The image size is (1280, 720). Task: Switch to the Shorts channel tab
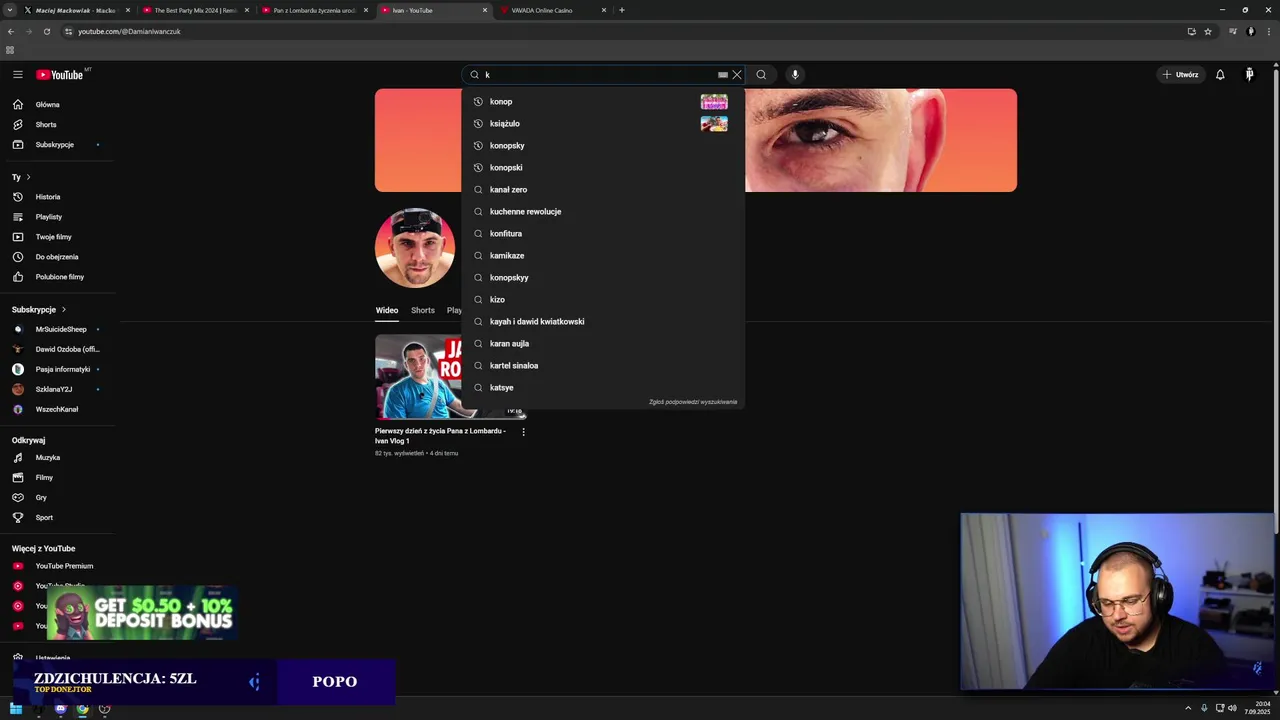423,311
